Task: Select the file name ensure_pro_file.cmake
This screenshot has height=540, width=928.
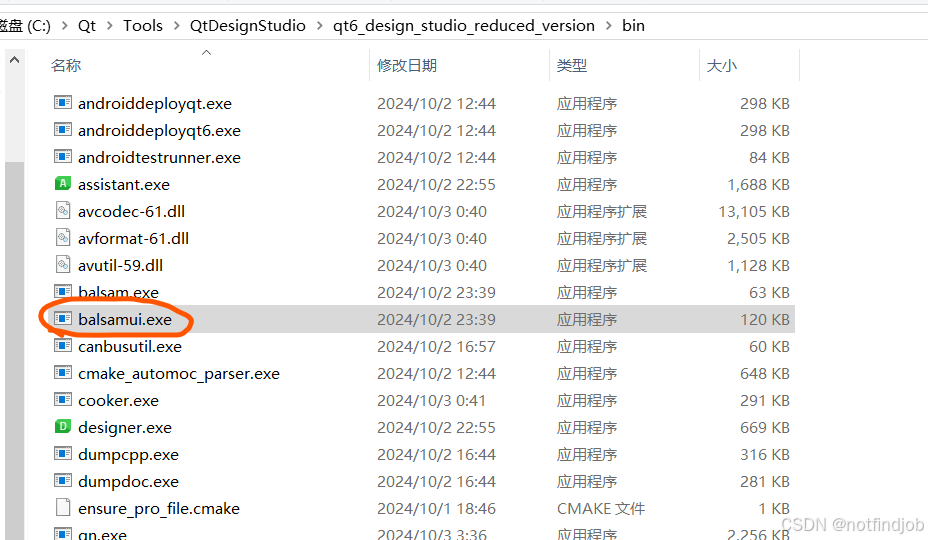Action: click(x=159, y=509)
